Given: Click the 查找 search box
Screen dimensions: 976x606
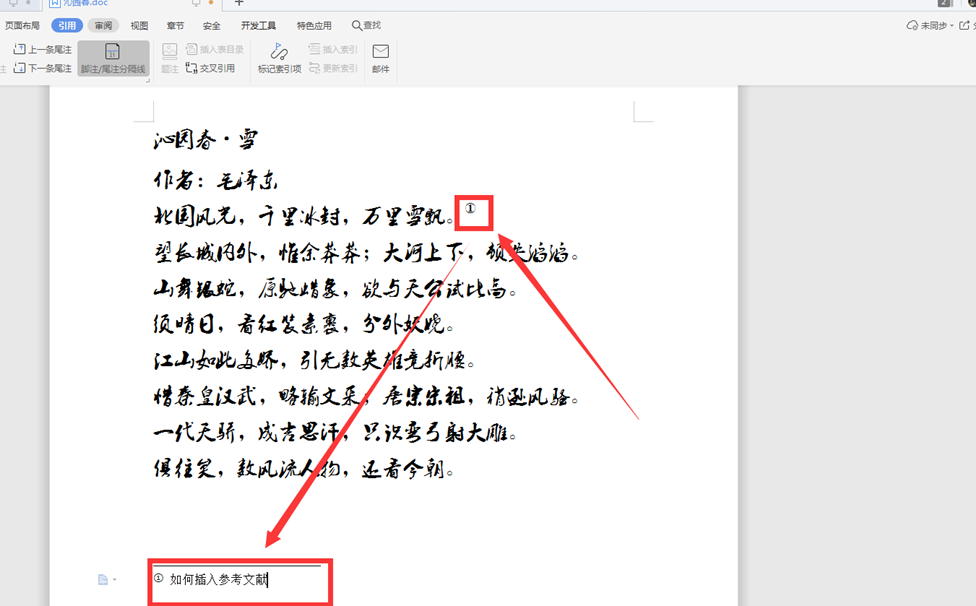Looking at the screenshot, I should coord(367,26).
